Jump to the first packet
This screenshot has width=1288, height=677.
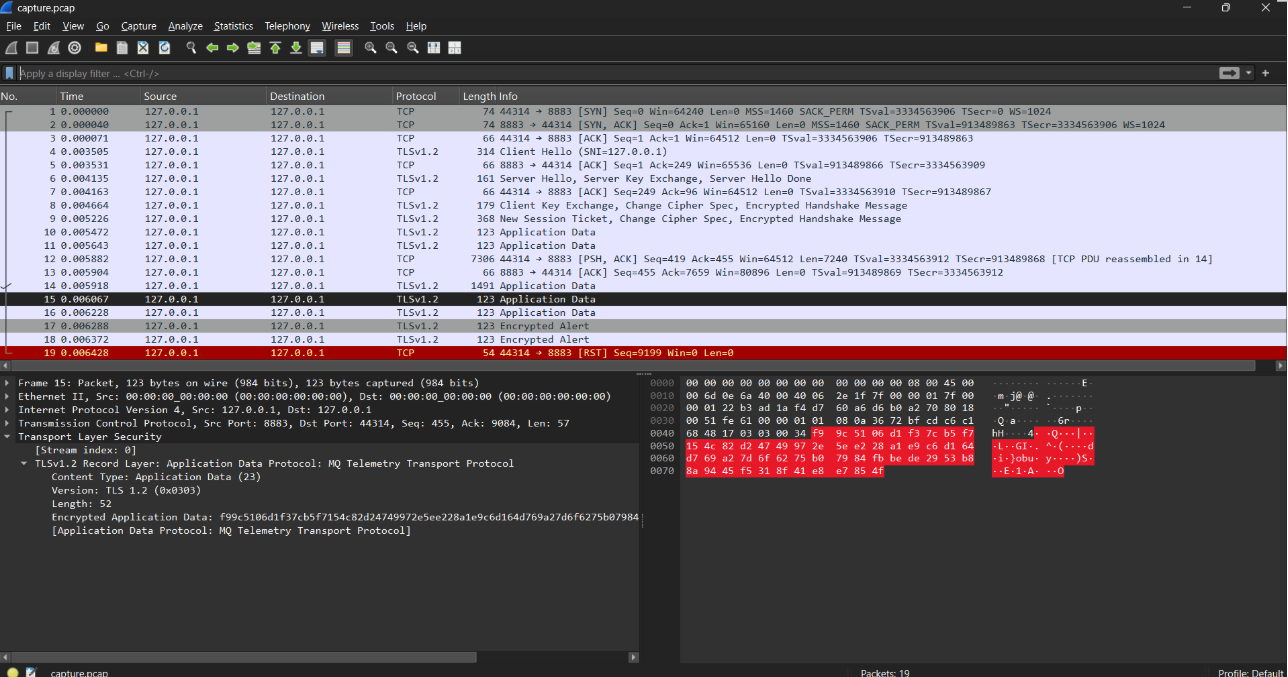275,48
